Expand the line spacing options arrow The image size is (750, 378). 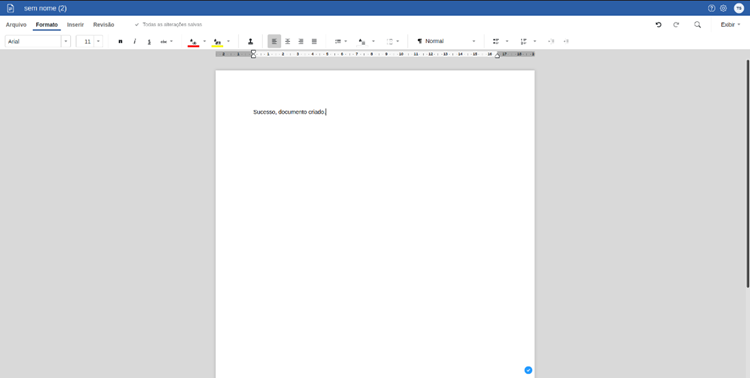346,42
